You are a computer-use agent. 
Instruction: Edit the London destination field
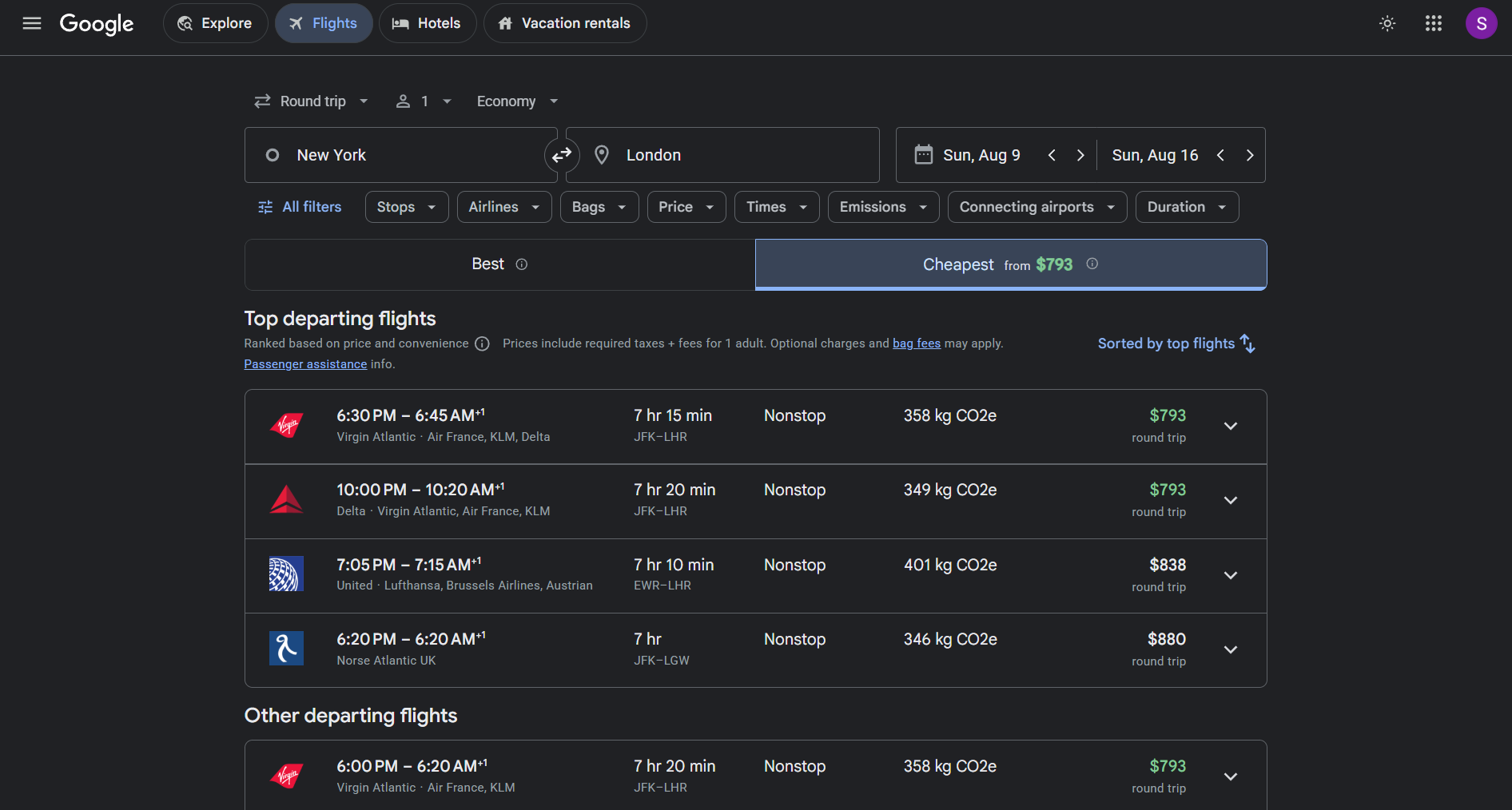pyautogui.click(x=722, y=155)
